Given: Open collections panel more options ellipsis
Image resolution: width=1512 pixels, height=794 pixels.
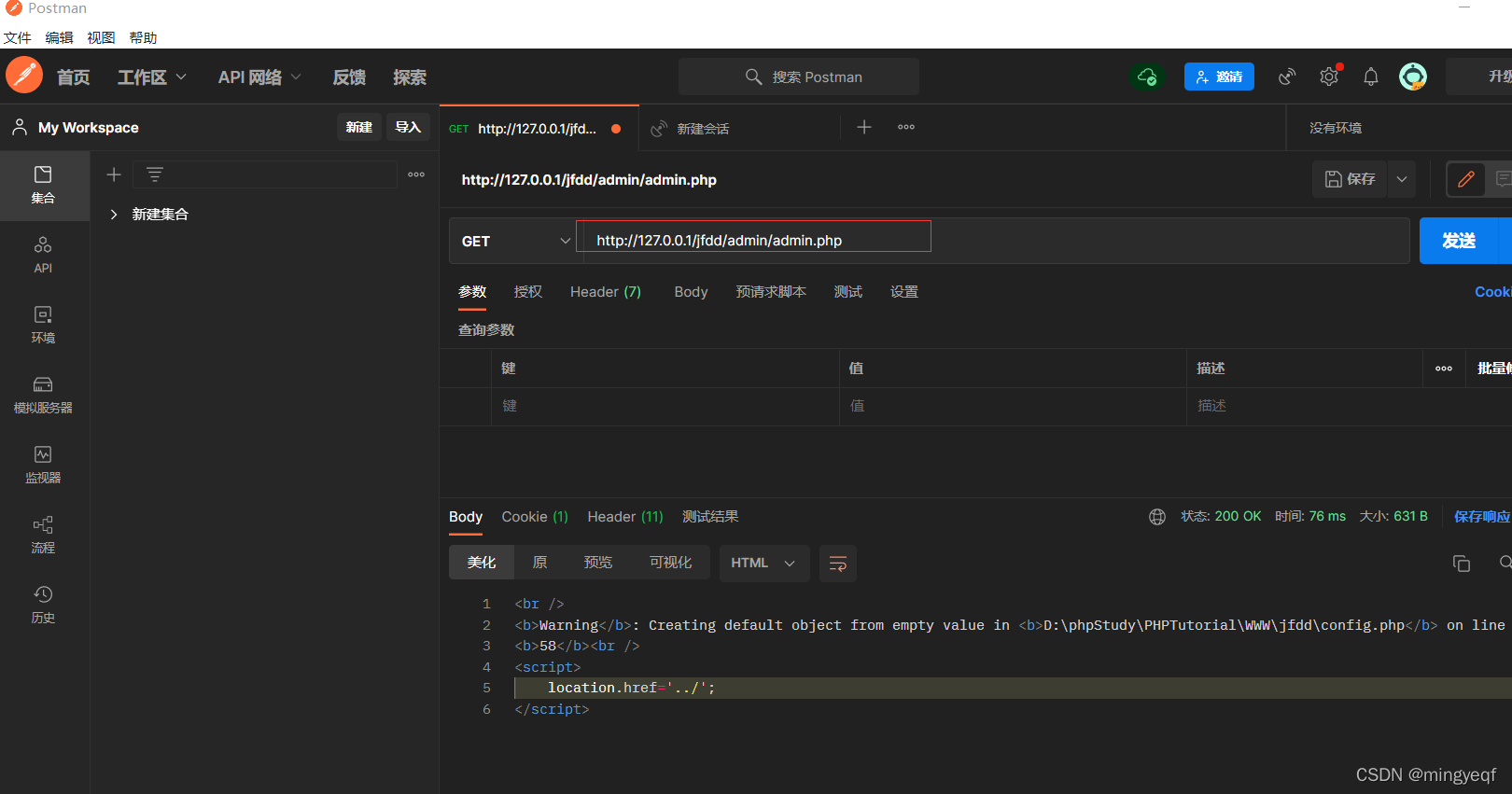Looking at the screenshot, I should click(x=416, y=174).
